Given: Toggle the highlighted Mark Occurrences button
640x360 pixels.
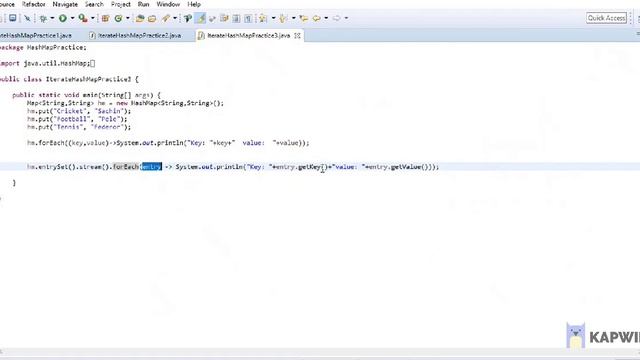Looking at the screenshot, I should (200, 18).
